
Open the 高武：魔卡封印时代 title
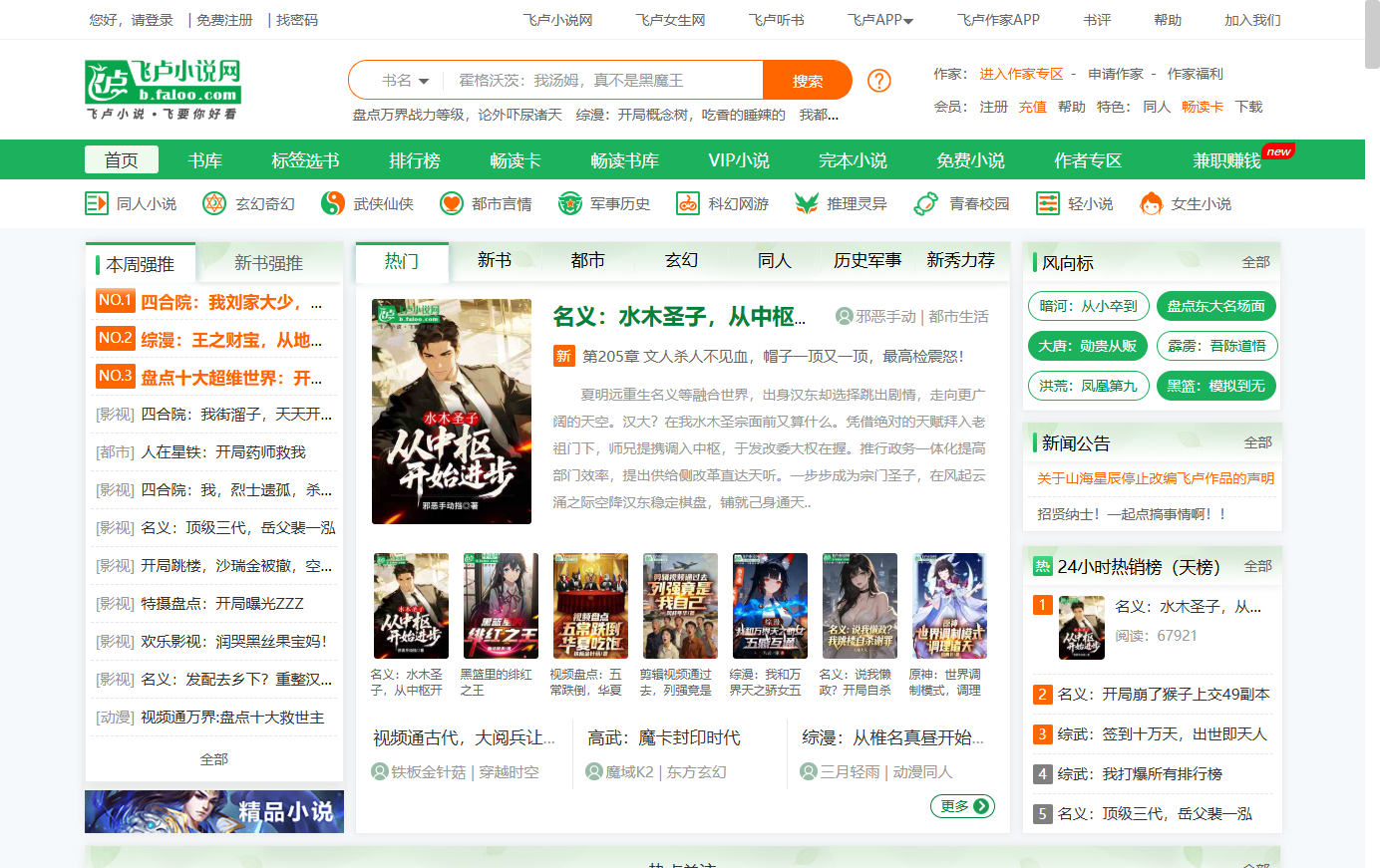(664, 737)
